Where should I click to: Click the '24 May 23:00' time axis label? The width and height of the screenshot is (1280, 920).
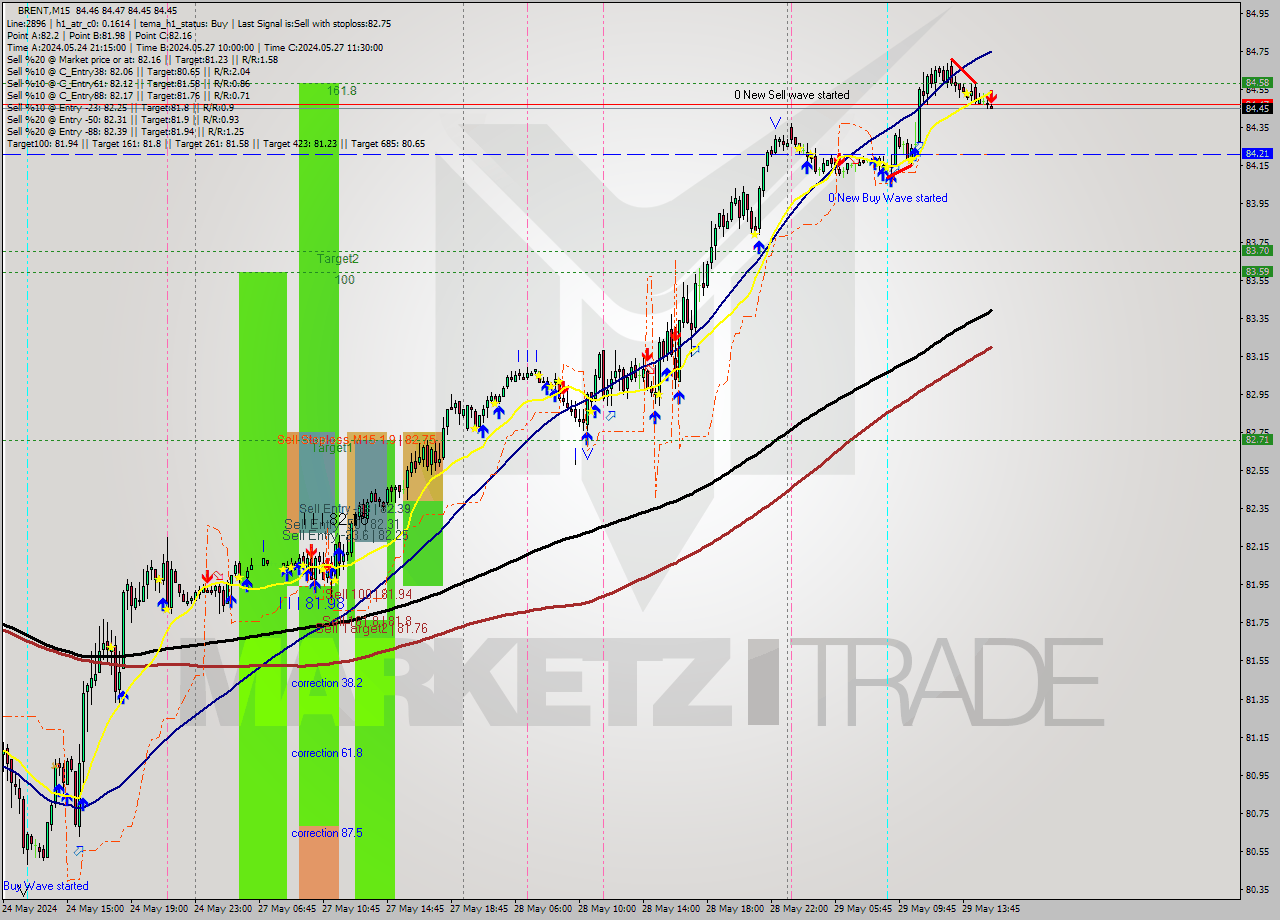pyautogui.click(x=224, y=908)
